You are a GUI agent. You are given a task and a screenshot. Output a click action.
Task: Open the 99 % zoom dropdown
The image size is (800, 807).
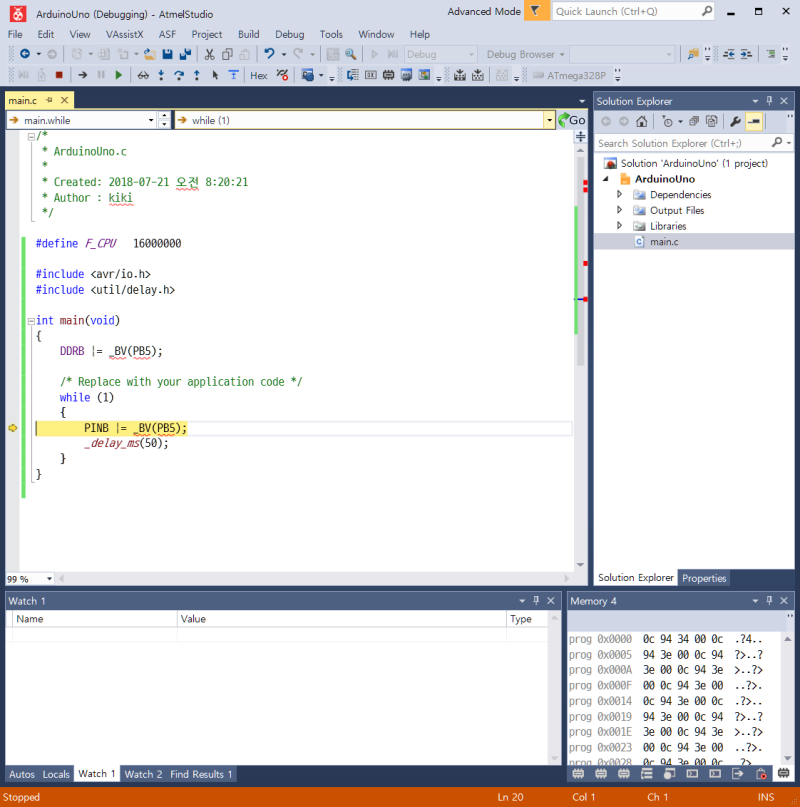[49, 579]
